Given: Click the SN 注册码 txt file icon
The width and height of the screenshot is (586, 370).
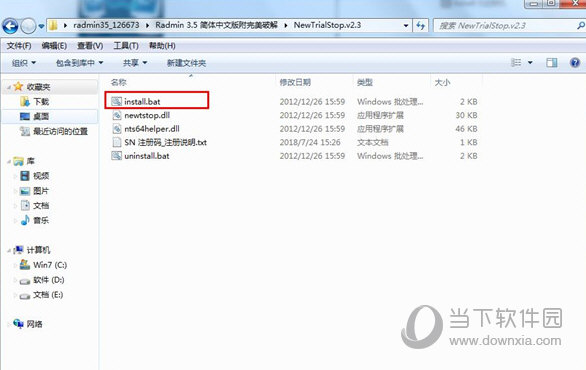Looking at the screenshot, I should tap(117, 142).
